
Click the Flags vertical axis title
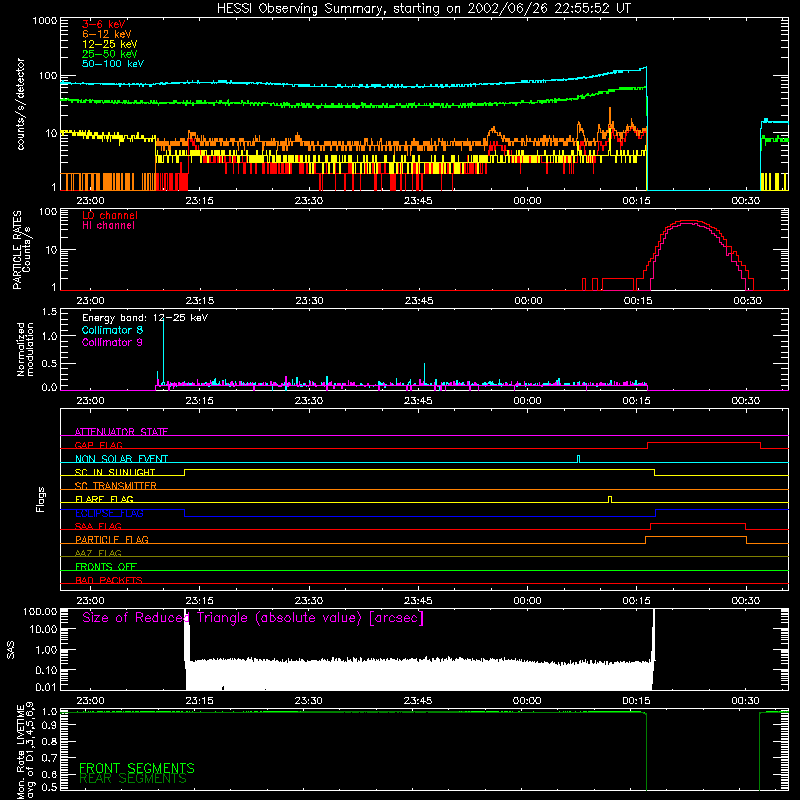(41, 499)
